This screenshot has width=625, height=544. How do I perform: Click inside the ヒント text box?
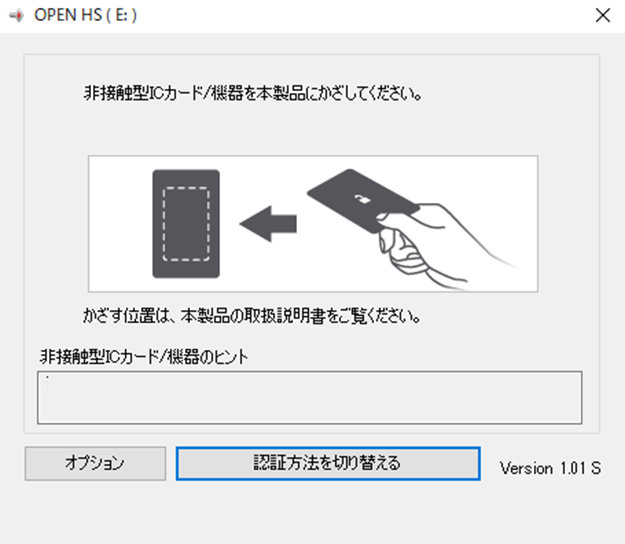click(310, 397)
